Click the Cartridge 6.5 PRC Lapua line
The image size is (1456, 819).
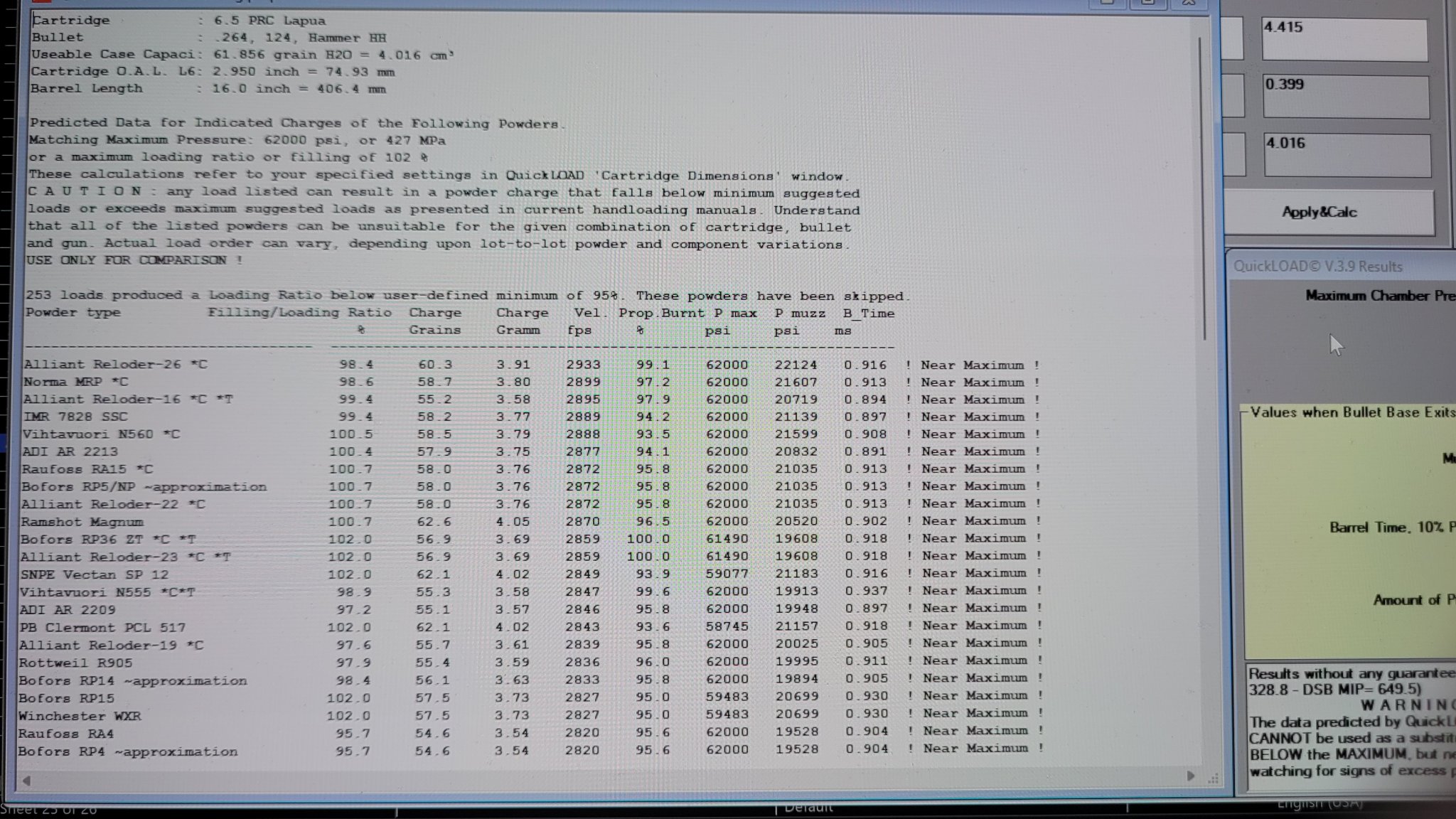(x=179, y=21)
